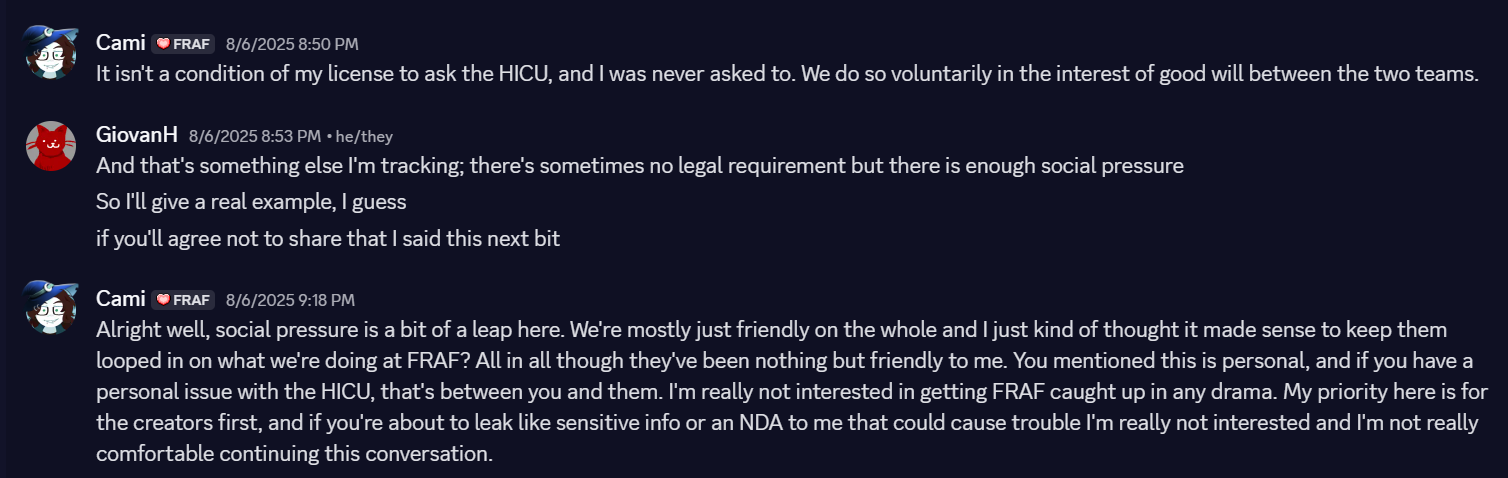Select message "And that's something else I'm tracking"
Image resolution: width=1508 pixels, height=478 pixels.
[x=640, y=166]
